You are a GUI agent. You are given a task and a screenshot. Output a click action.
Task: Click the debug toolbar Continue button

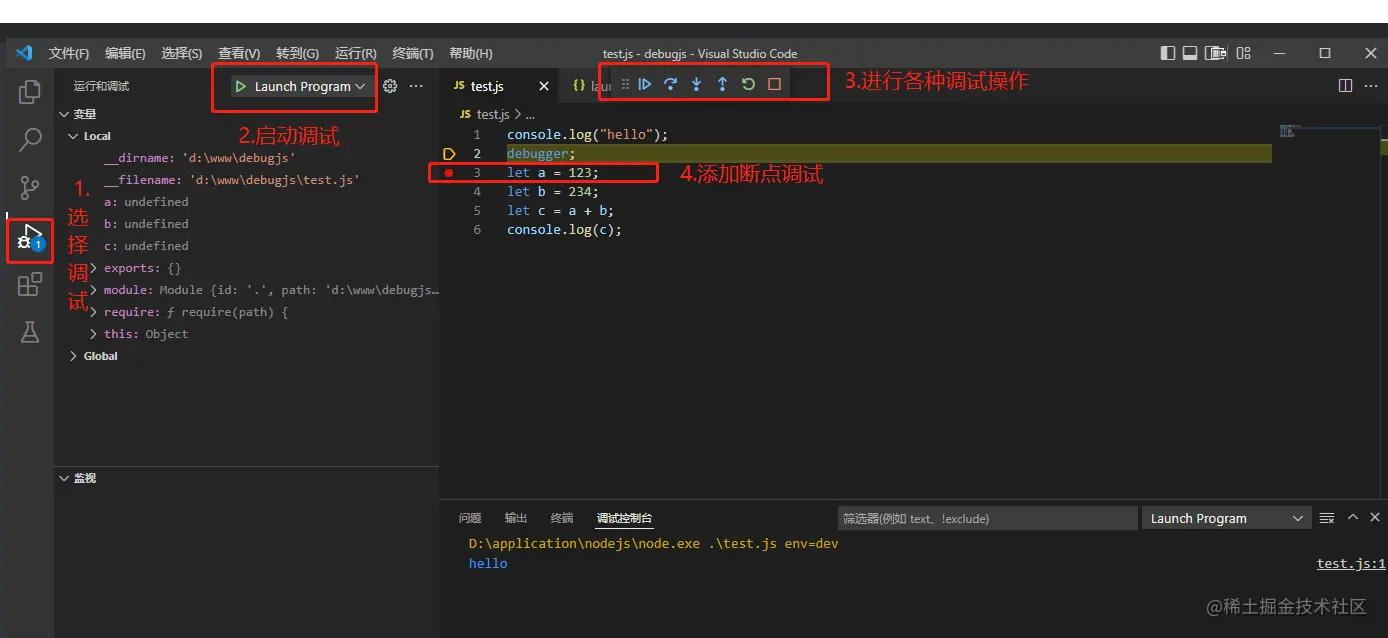tap(645, 85)
